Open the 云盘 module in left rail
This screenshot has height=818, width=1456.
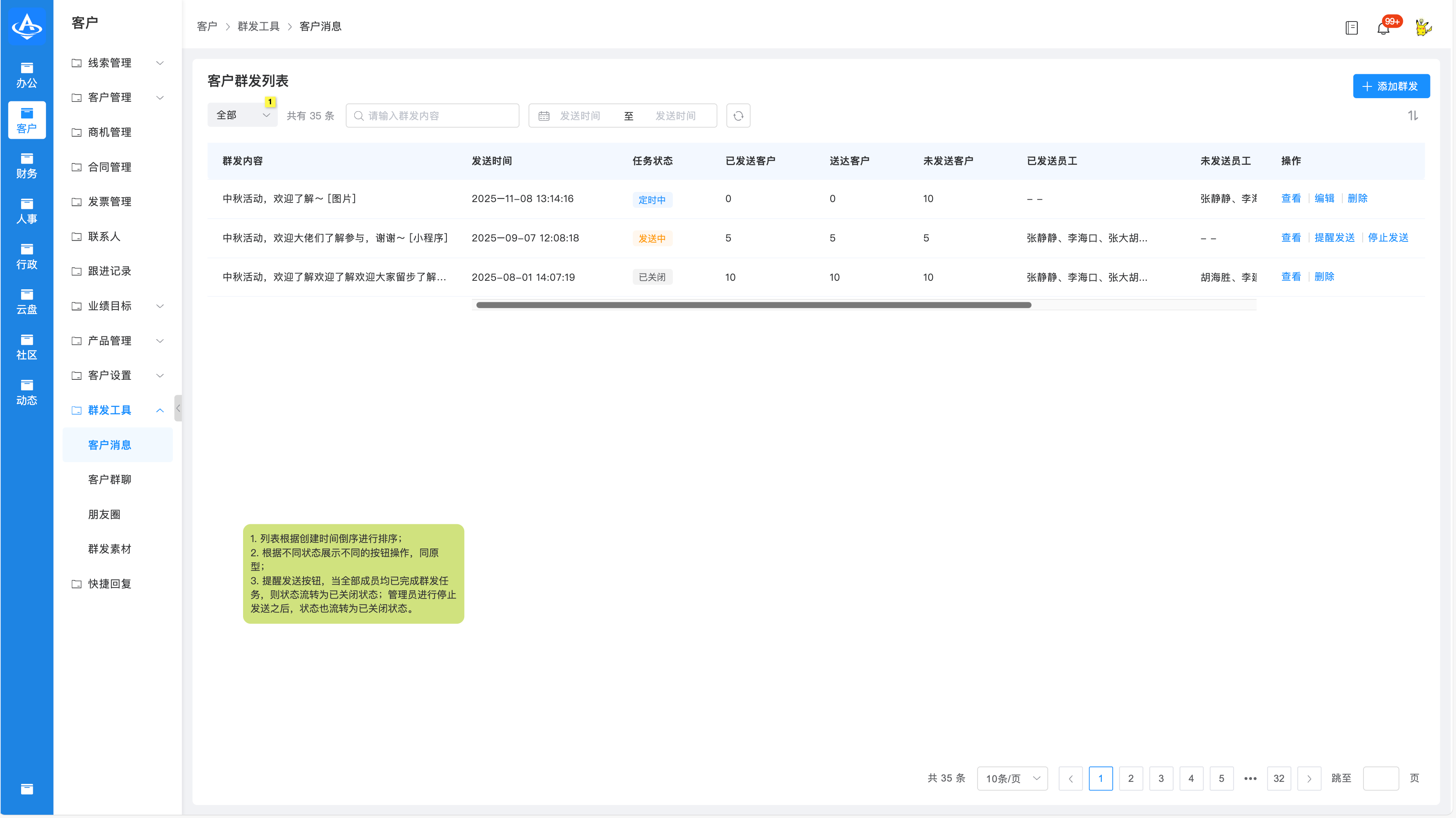coord(26,301)
